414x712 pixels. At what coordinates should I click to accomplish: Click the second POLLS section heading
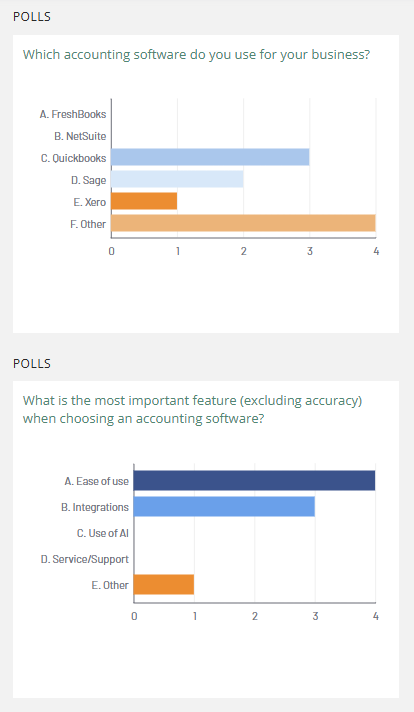point(32,363)
